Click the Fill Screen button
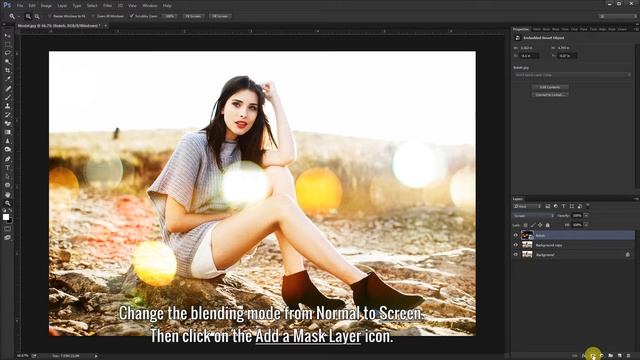This screenshot has width=640, height=360. tap(220, 16)
